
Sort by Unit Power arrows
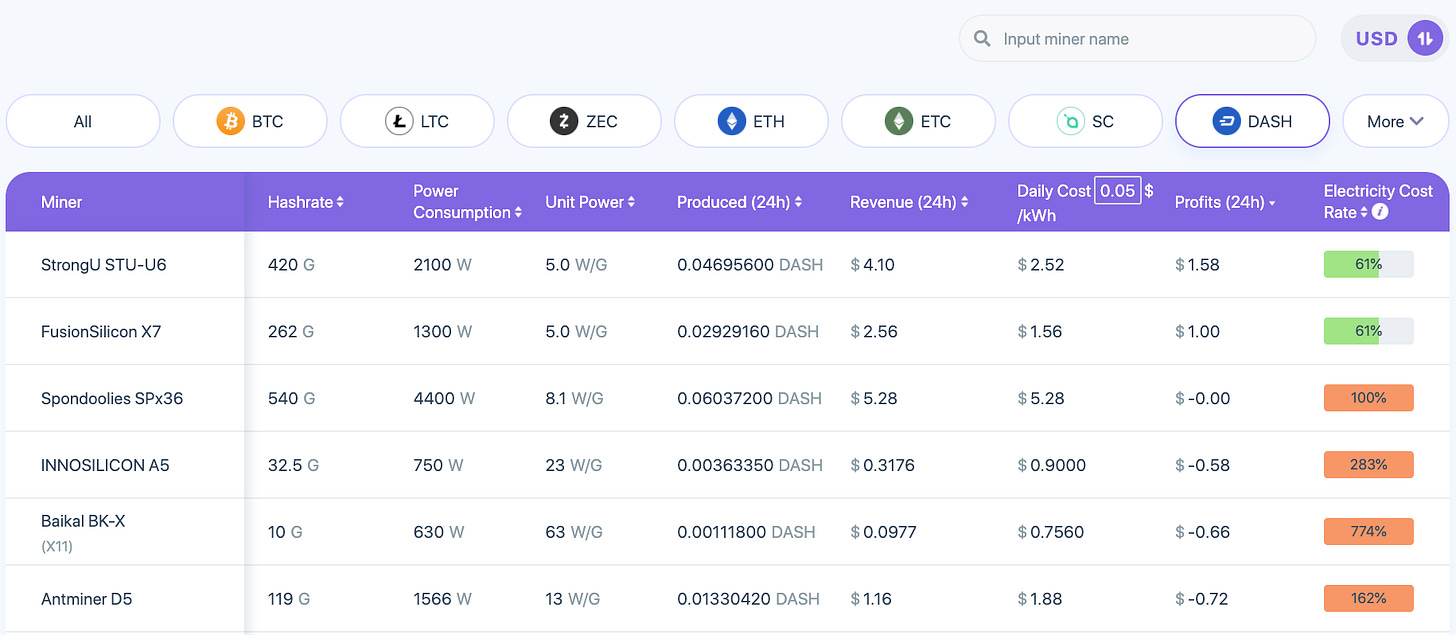pos(631,202)
